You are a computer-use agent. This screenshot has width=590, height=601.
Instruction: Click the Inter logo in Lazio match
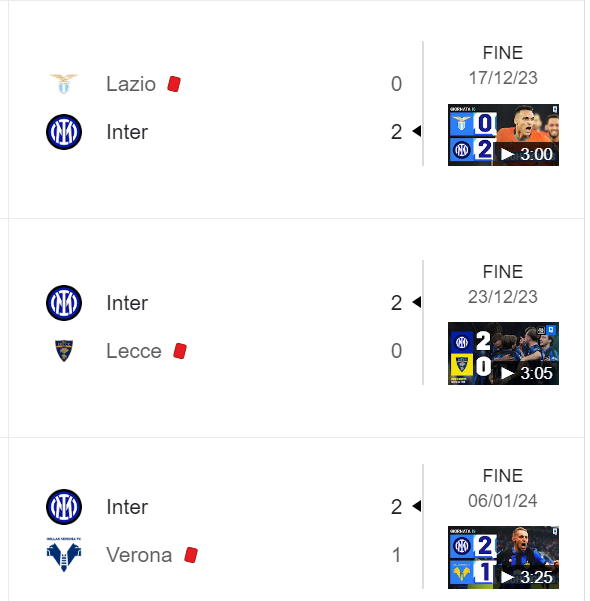click(x=64, y=132)
